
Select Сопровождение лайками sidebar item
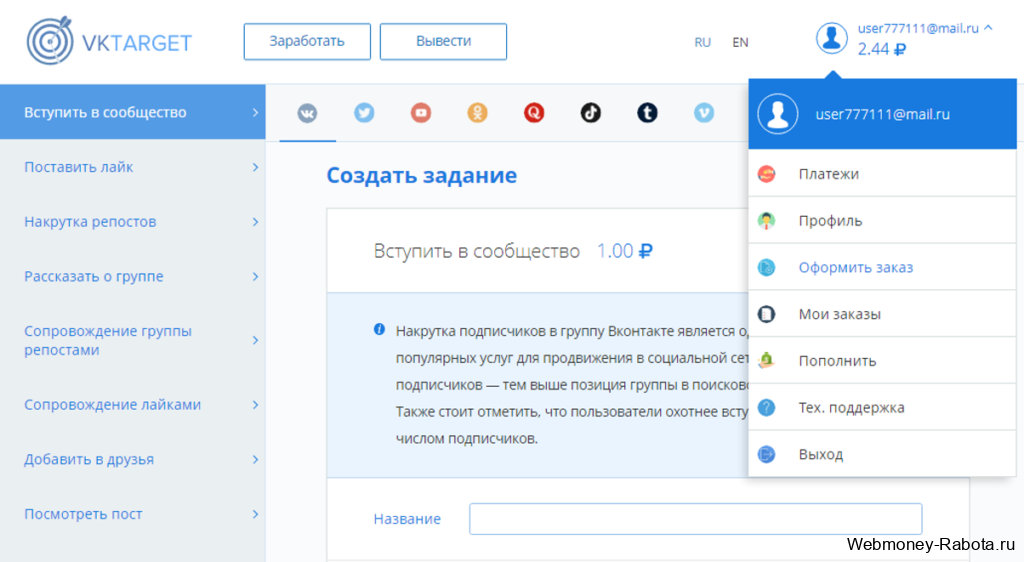click(x=133, y=405)
